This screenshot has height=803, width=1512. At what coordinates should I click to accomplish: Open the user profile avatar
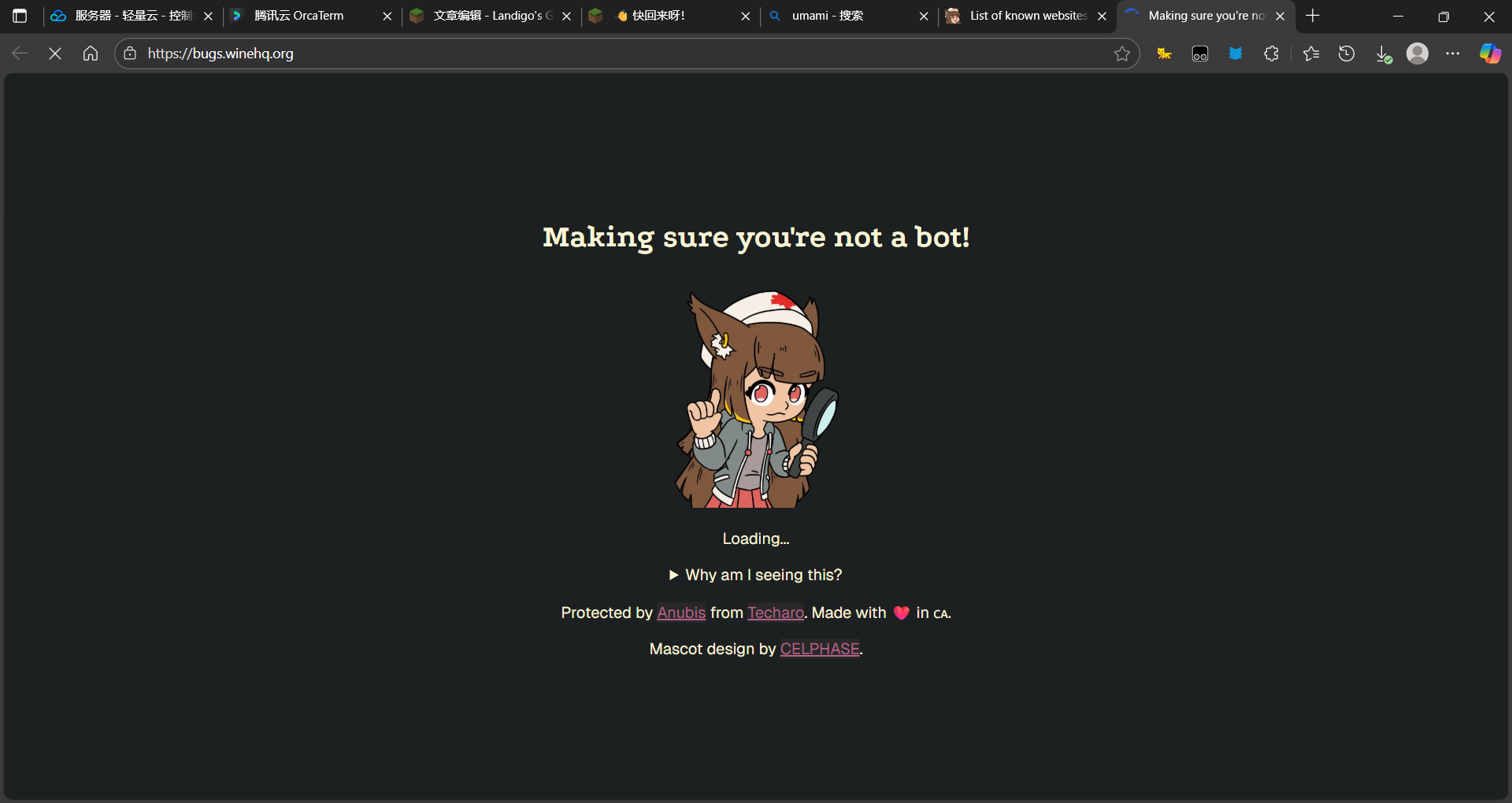(x=1417, y=54)
